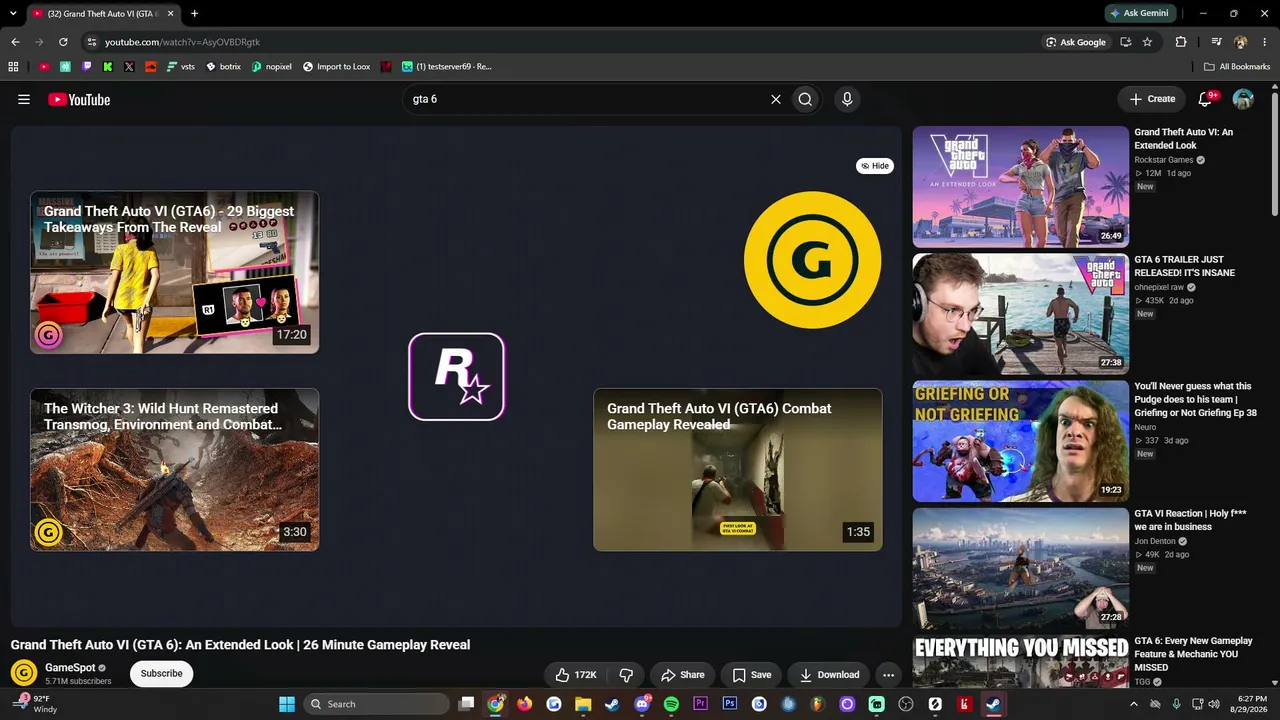Open the Twitch bookmark icon
The image size is (1280, 720).
tap(87, 67)
